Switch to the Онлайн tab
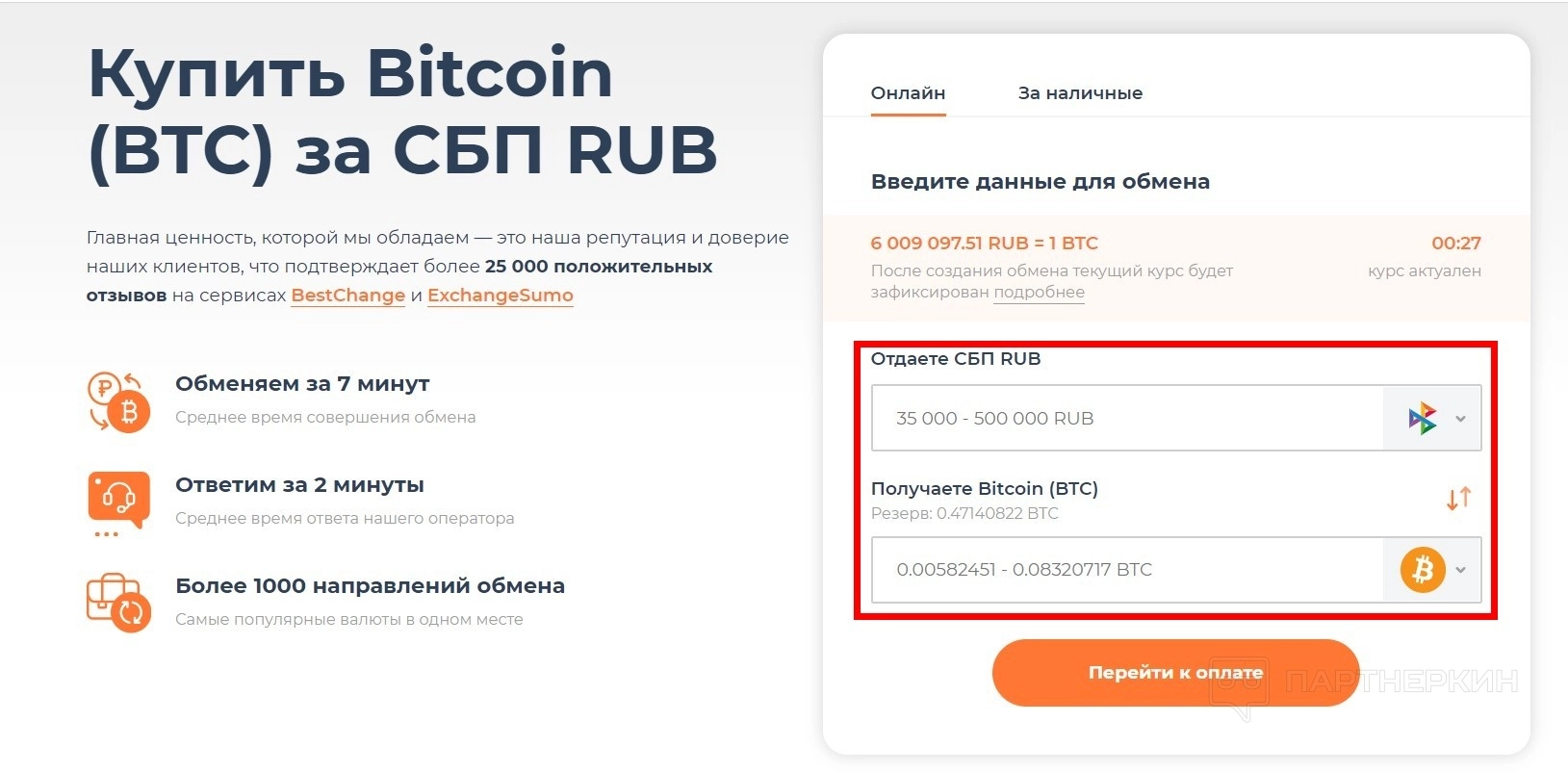This screenshot has width=1568, height=773. tap(908, 93)
